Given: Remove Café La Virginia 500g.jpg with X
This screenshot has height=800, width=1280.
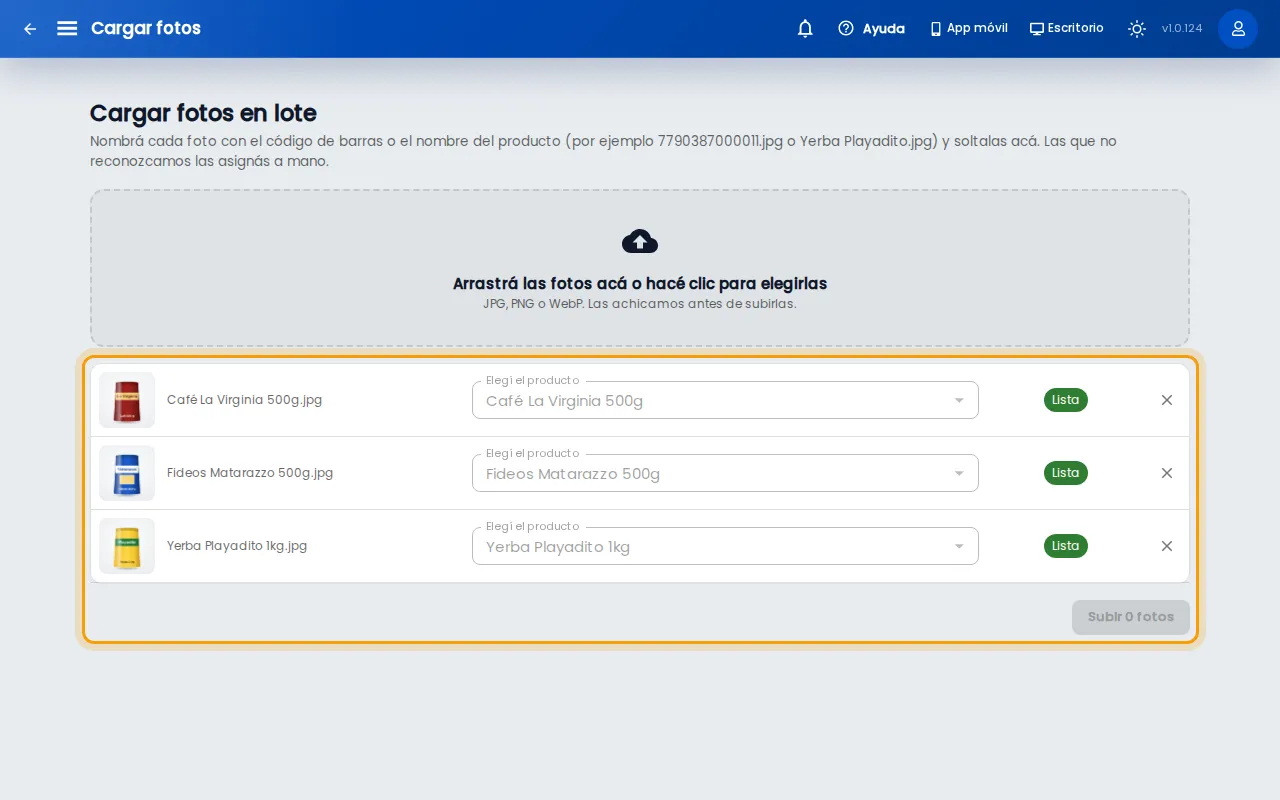Looking at the screenshot, I should (1167, 400).
